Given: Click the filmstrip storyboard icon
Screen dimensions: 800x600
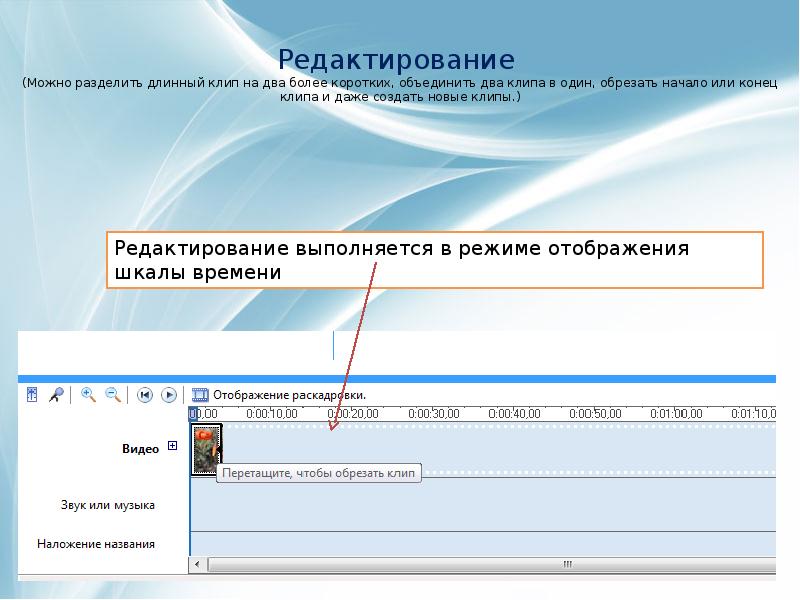Looking at the screenshot, I should pyautogui.click(x=200, y=395).
